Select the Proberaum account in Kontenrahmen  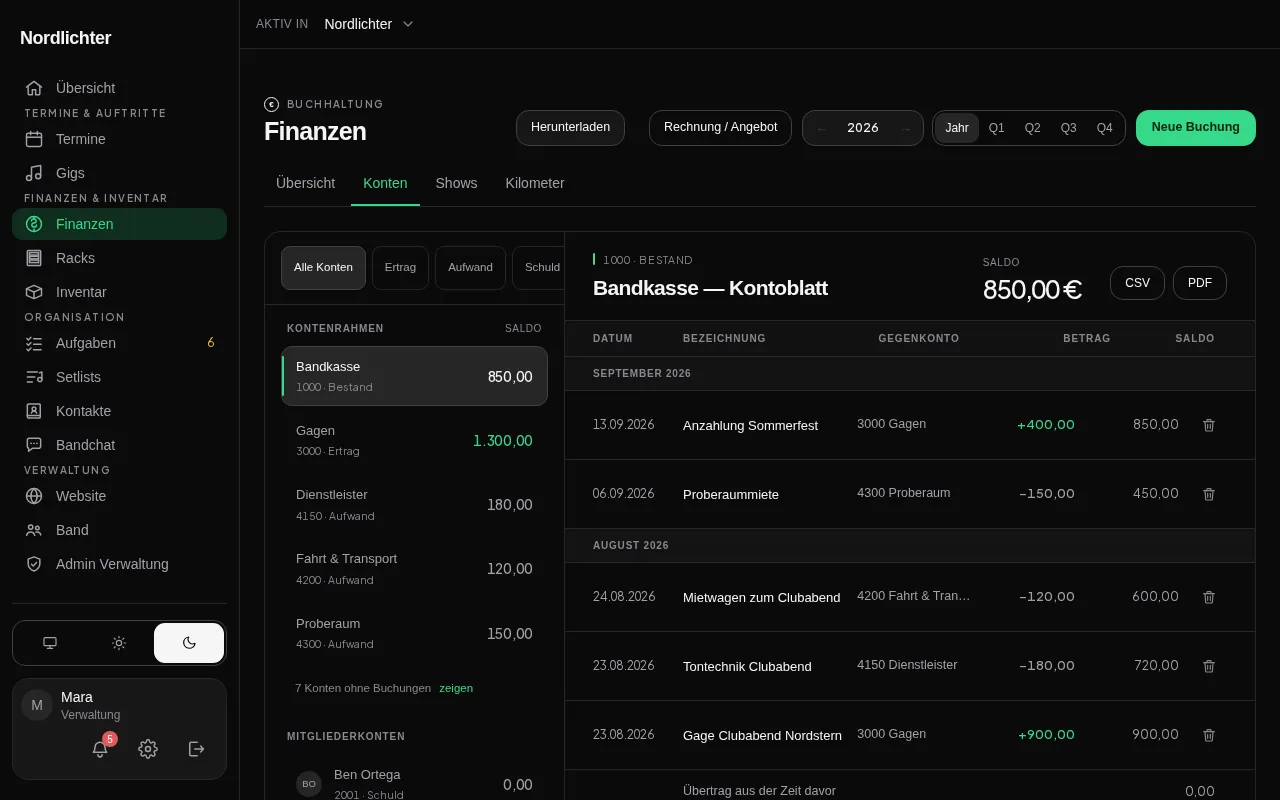tap(415, 634)
